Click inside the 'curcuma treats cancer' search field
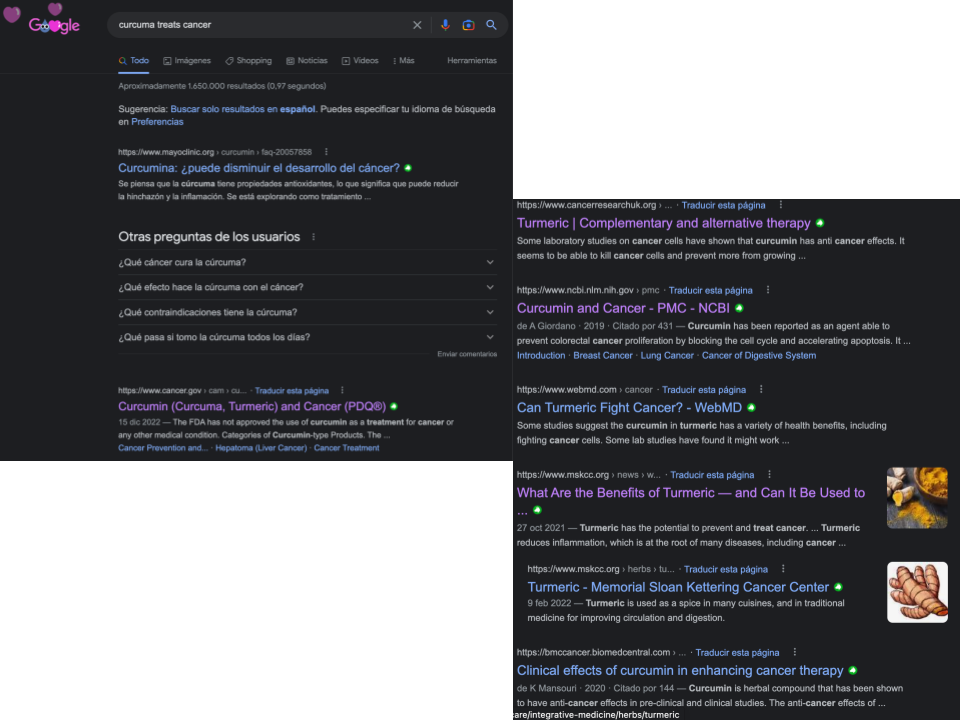960x720 pixels. [x=260, y=25]
